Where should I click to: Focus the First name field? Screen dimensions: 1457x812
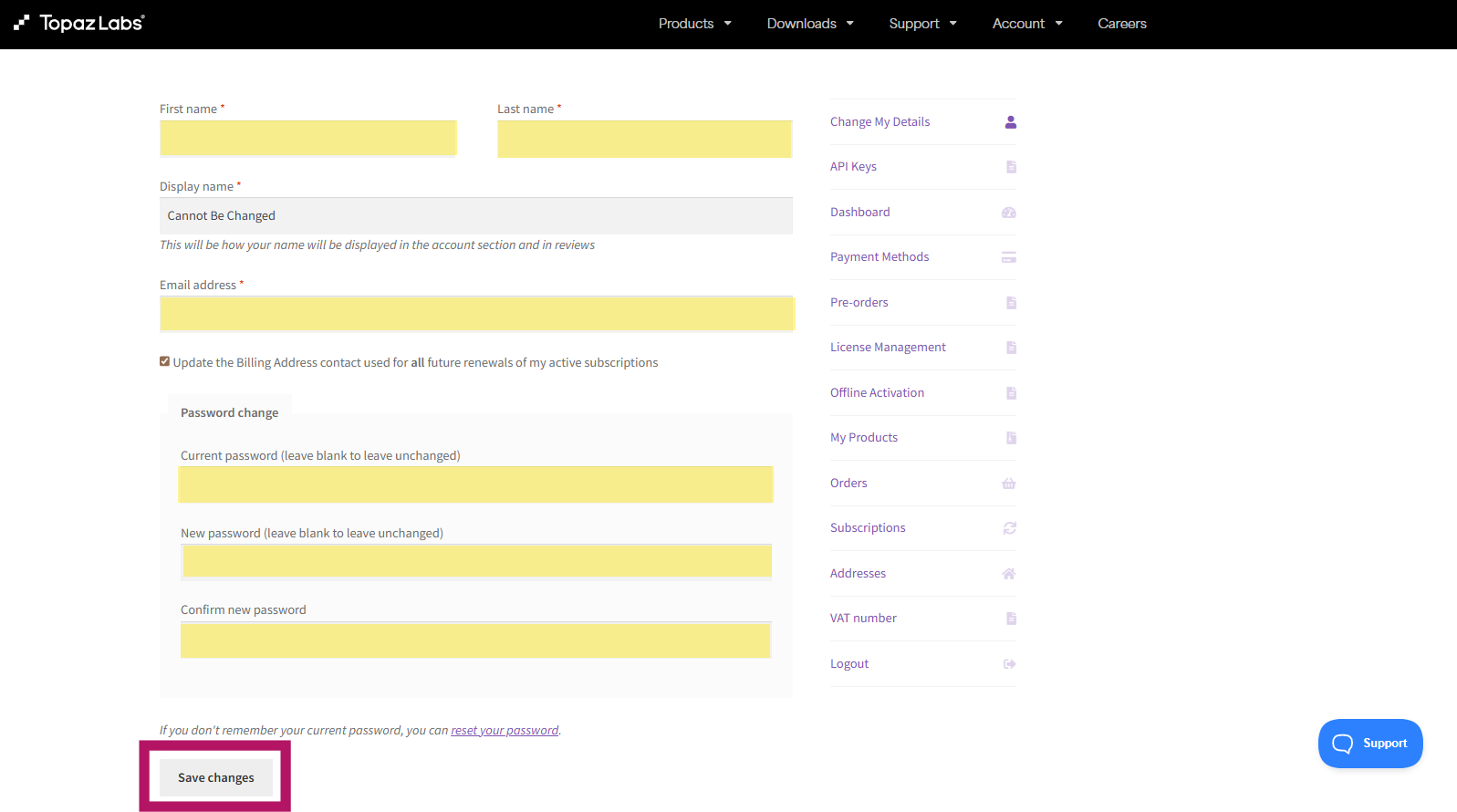click(x=308, y=139)
